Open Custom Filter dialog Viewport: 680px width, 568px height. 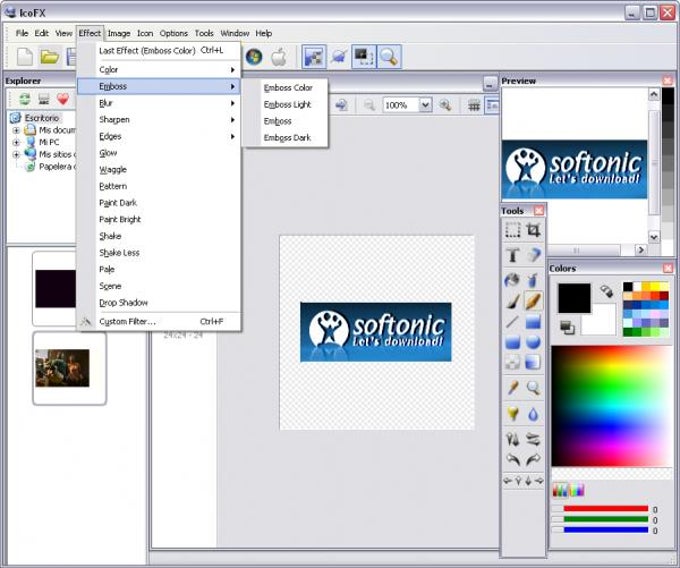158,322
